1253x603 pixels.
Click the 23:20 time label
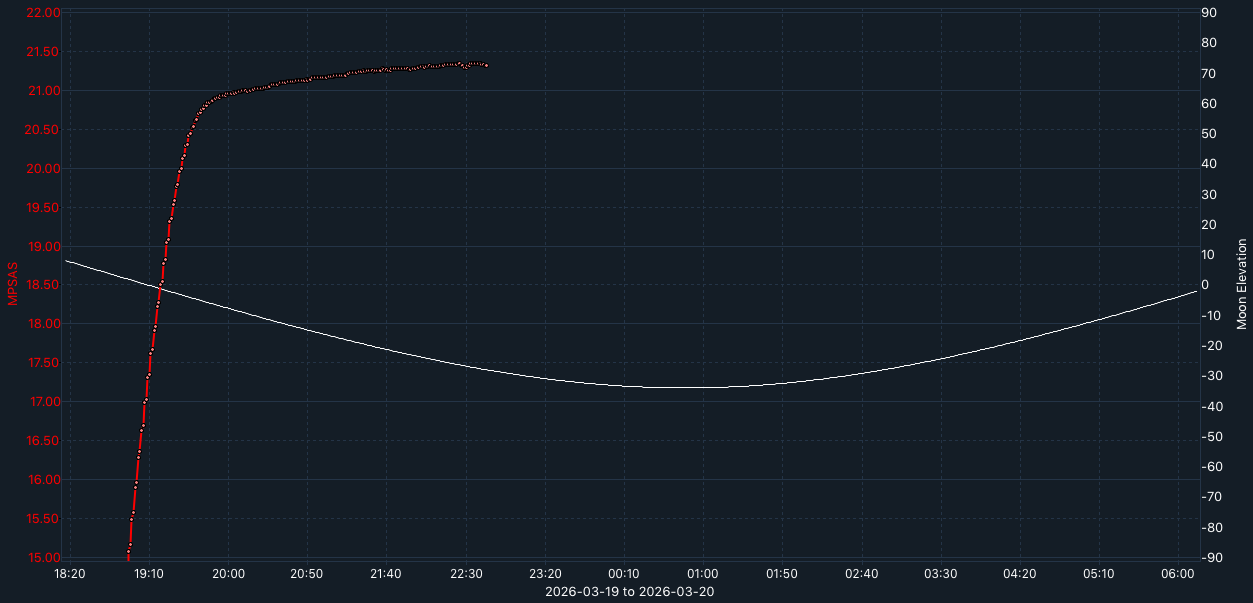(544, 574)
